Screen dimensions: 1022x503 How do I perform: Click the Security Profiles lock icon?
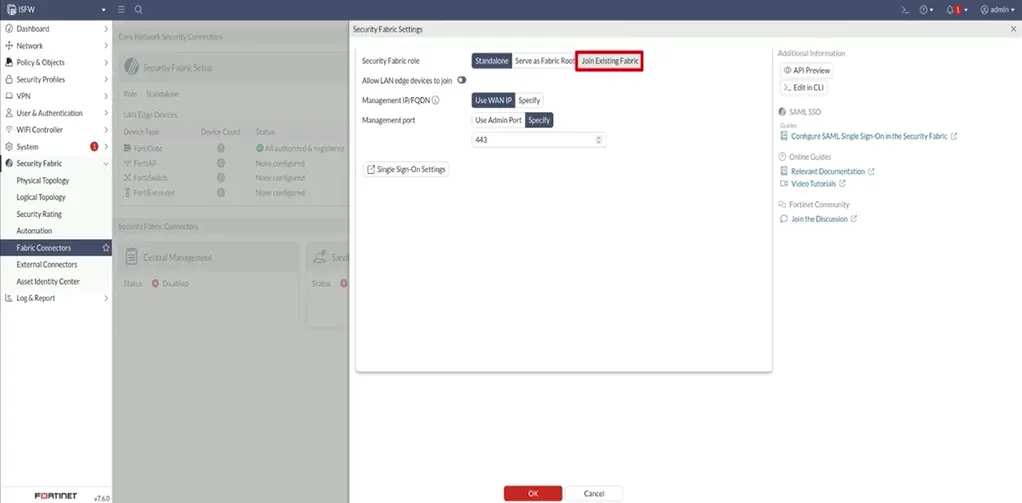tap(9, 79)
